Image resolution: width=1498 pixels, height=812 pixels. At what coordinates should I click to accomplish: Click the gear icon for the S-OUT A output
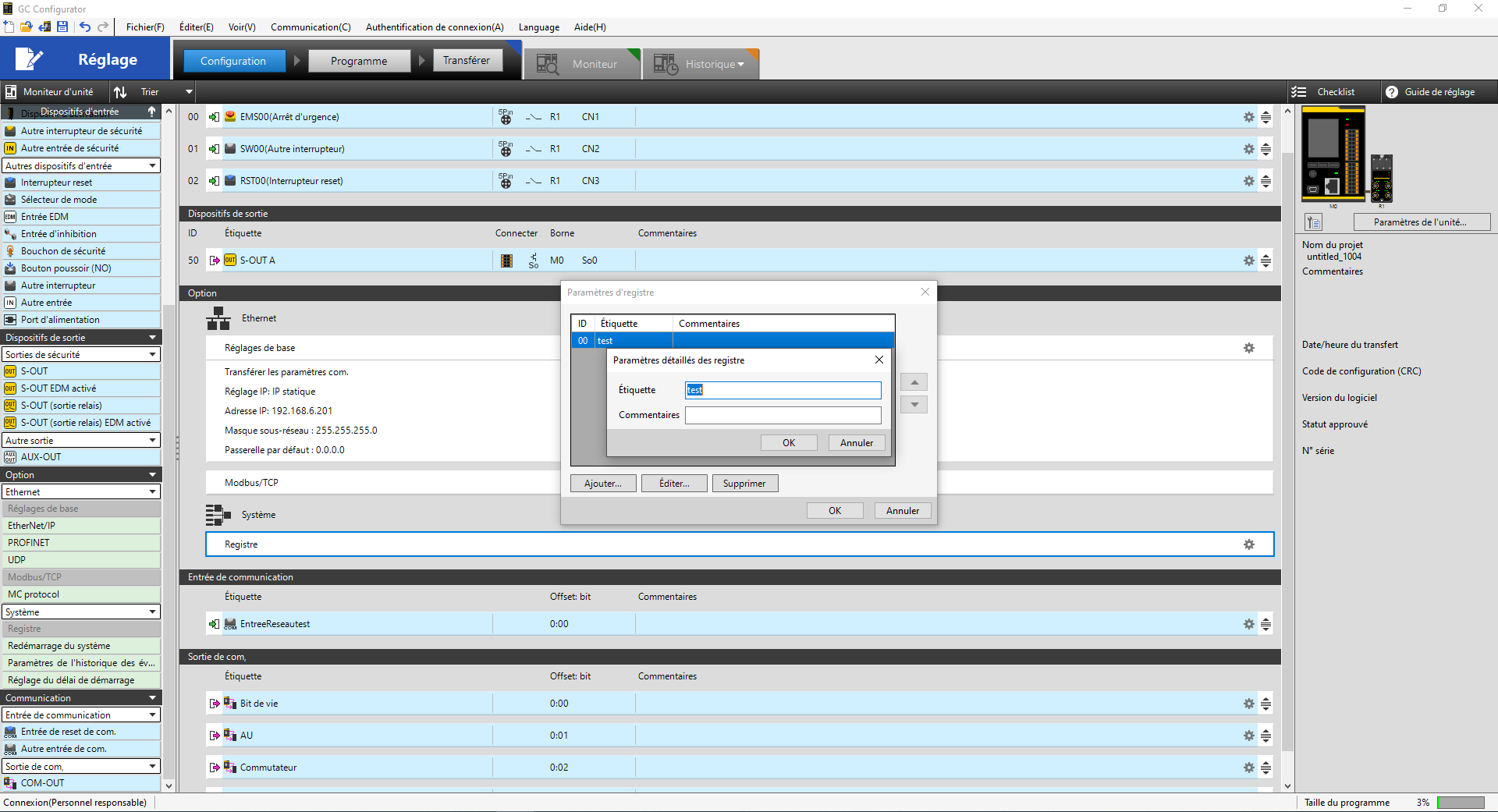click(1248, 261)
